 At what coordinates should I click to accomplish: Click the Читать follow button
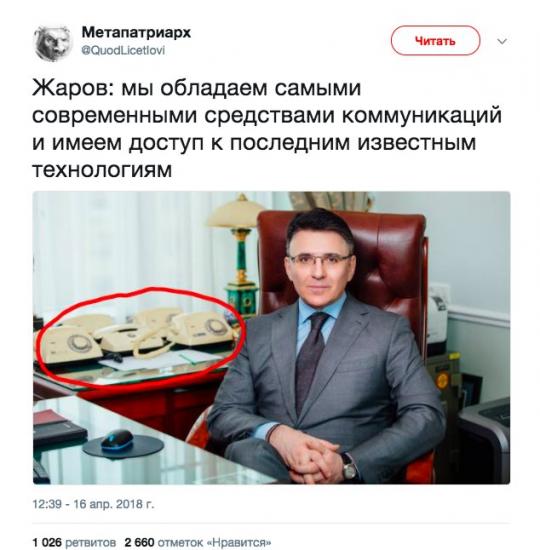click(435, 41)
